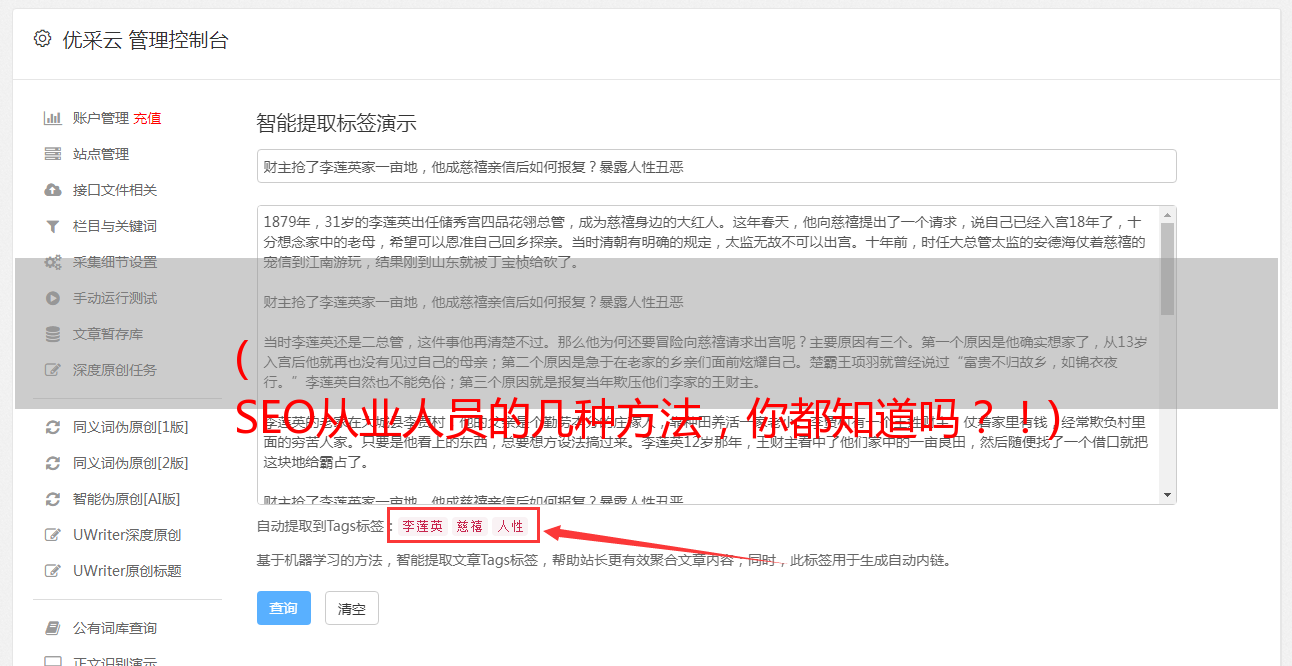The image size is (1292, 666).
Task: Select 站点管理 in the sidebar
Action: click(101, 154)
